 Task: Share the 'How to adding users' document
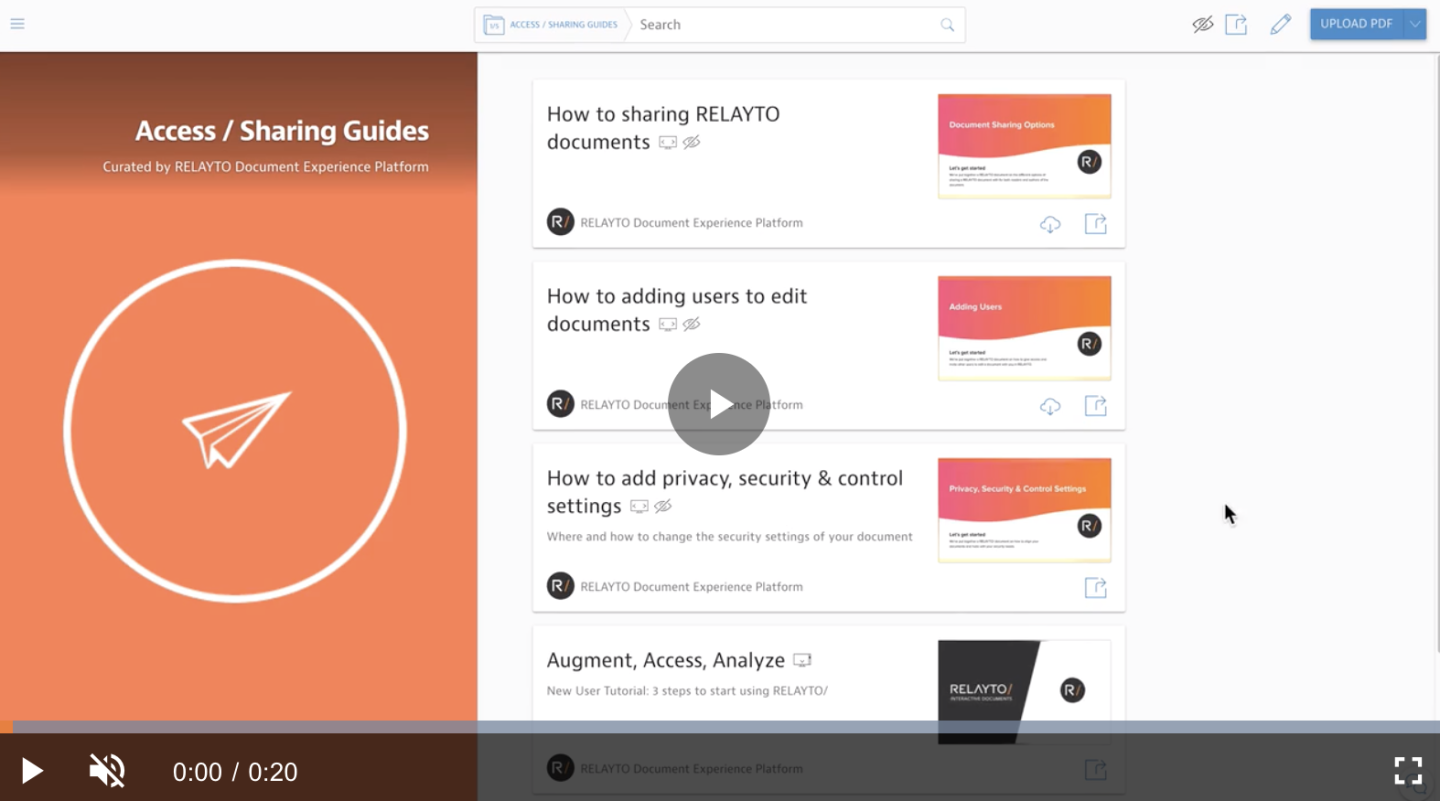(1096, 406)
